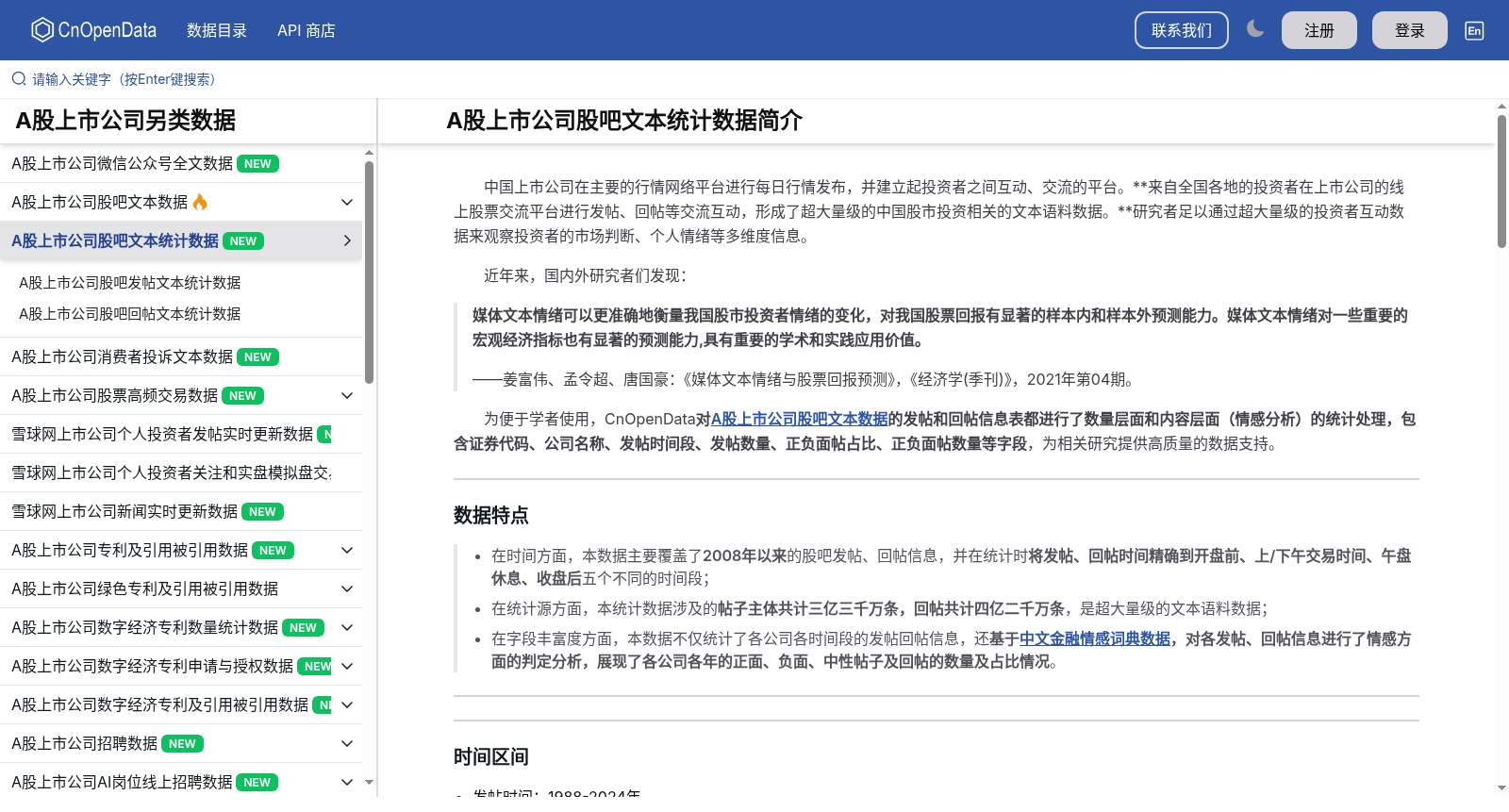This screenshot has height=812, width=1509.
Task: Follow the A股上市公司股吧文本数据 hyperlink
Action: 800,419
